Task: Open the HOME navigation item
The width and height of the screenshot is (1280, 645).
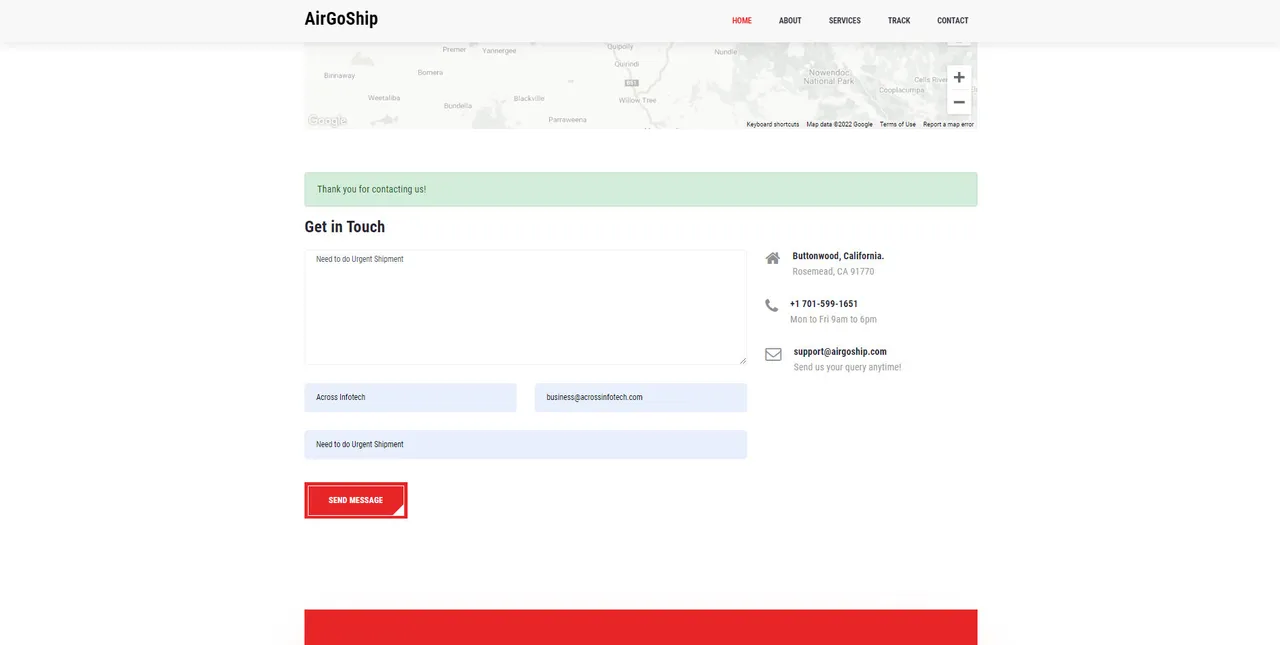Action: click(x=742, y=21)
